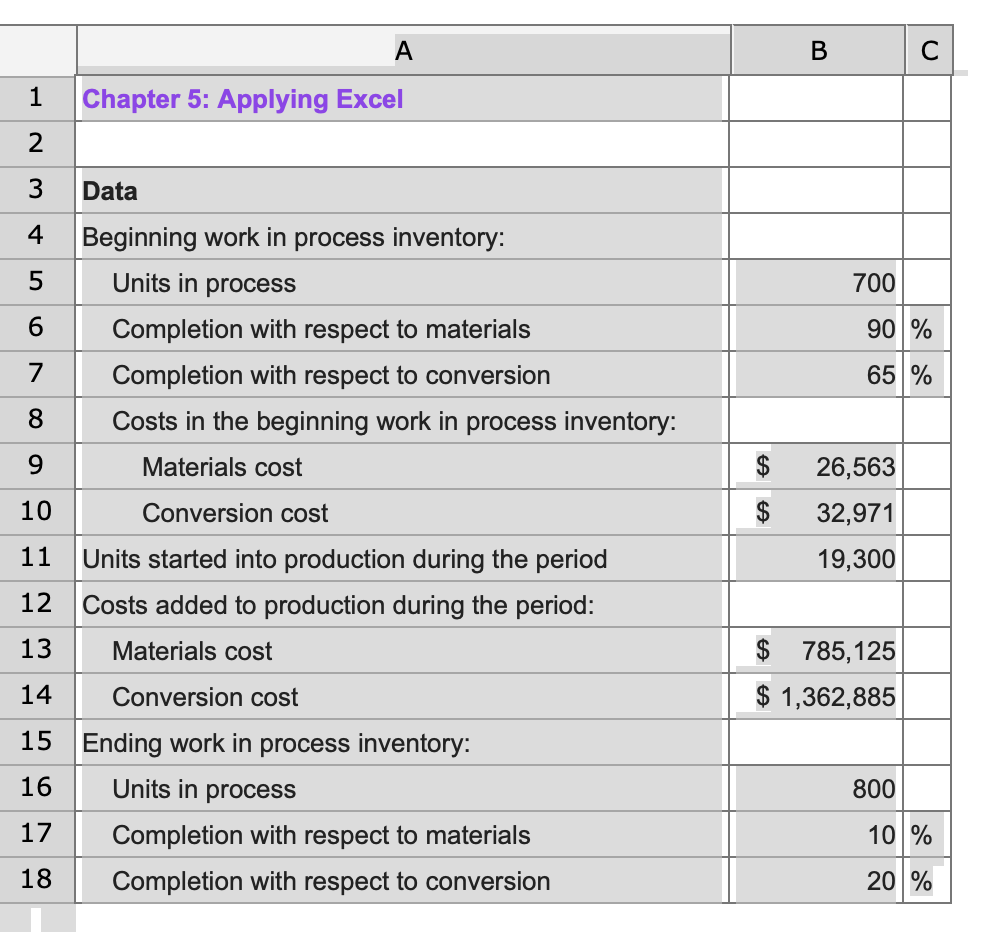Select the 20 % ending conversion completion cell
The image size is (996, 932).
click(x=818, y=881)
